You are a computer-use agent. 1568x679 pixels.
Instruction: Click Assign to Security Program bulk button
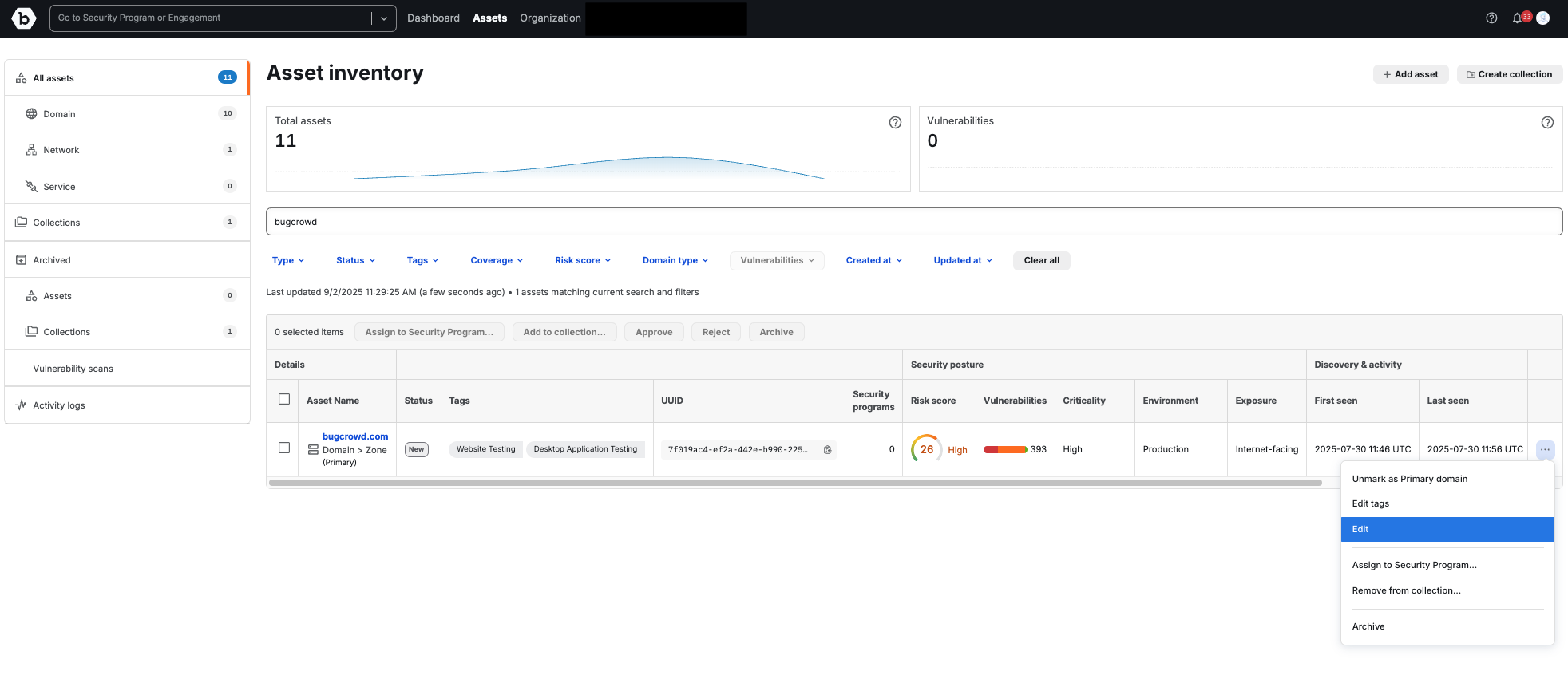tap(430, 332)
